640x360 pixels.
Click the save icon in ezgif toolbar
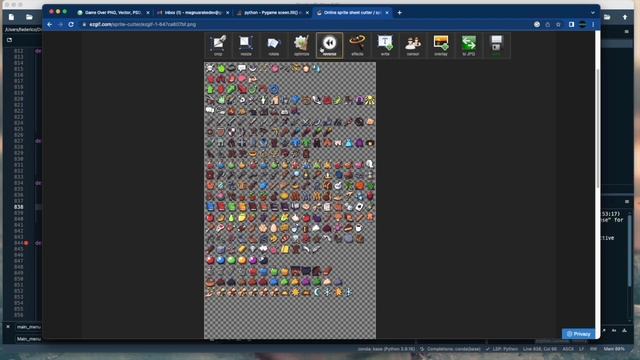496,45
